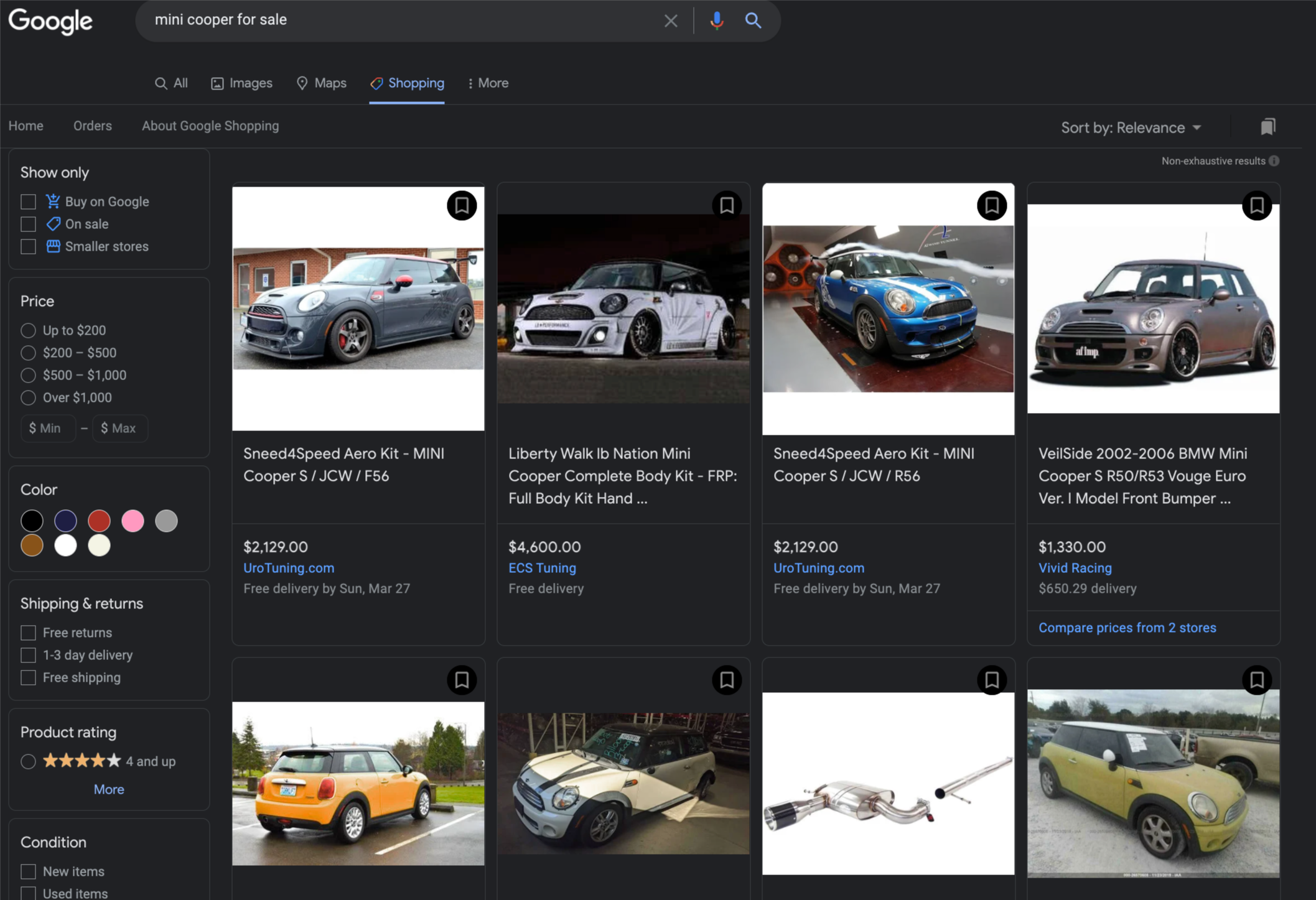Switch to the All results tab
This screenshot has height=900, width=1316.
pyautogui.click(x=171, y=83)
